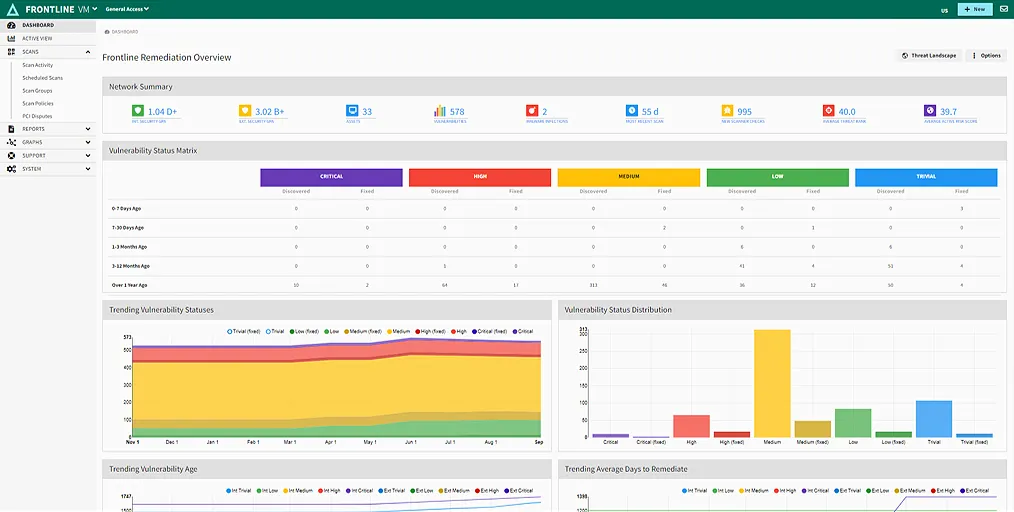Open the Dashboard gauge icon in sidebar
Viewport: 1014px width, 512px height.
(11, 25)
